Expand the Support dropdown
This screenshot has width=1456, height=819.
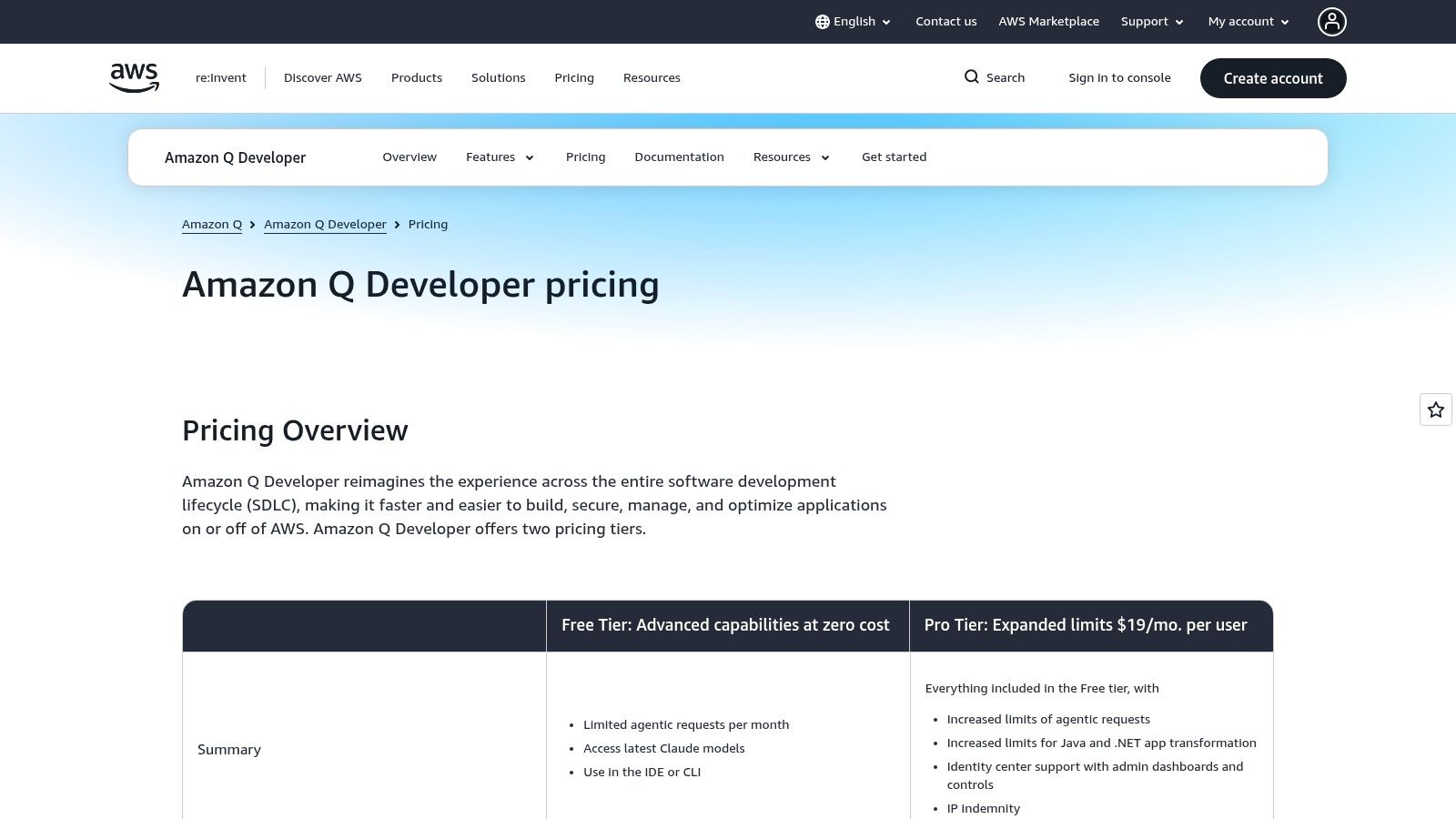point(1152,22)
